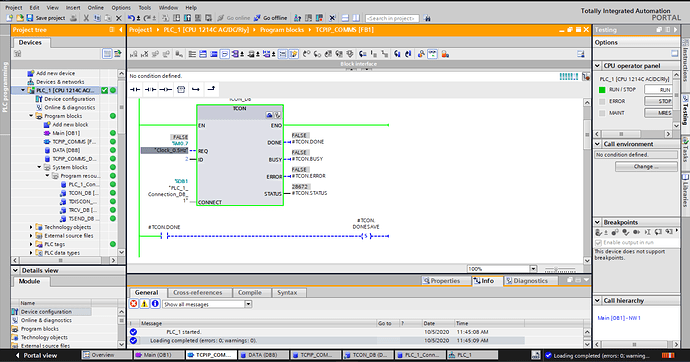This screenshot has width=690, height=362.
Task: Toggle information messages filter icon
Action: (155, 304)
